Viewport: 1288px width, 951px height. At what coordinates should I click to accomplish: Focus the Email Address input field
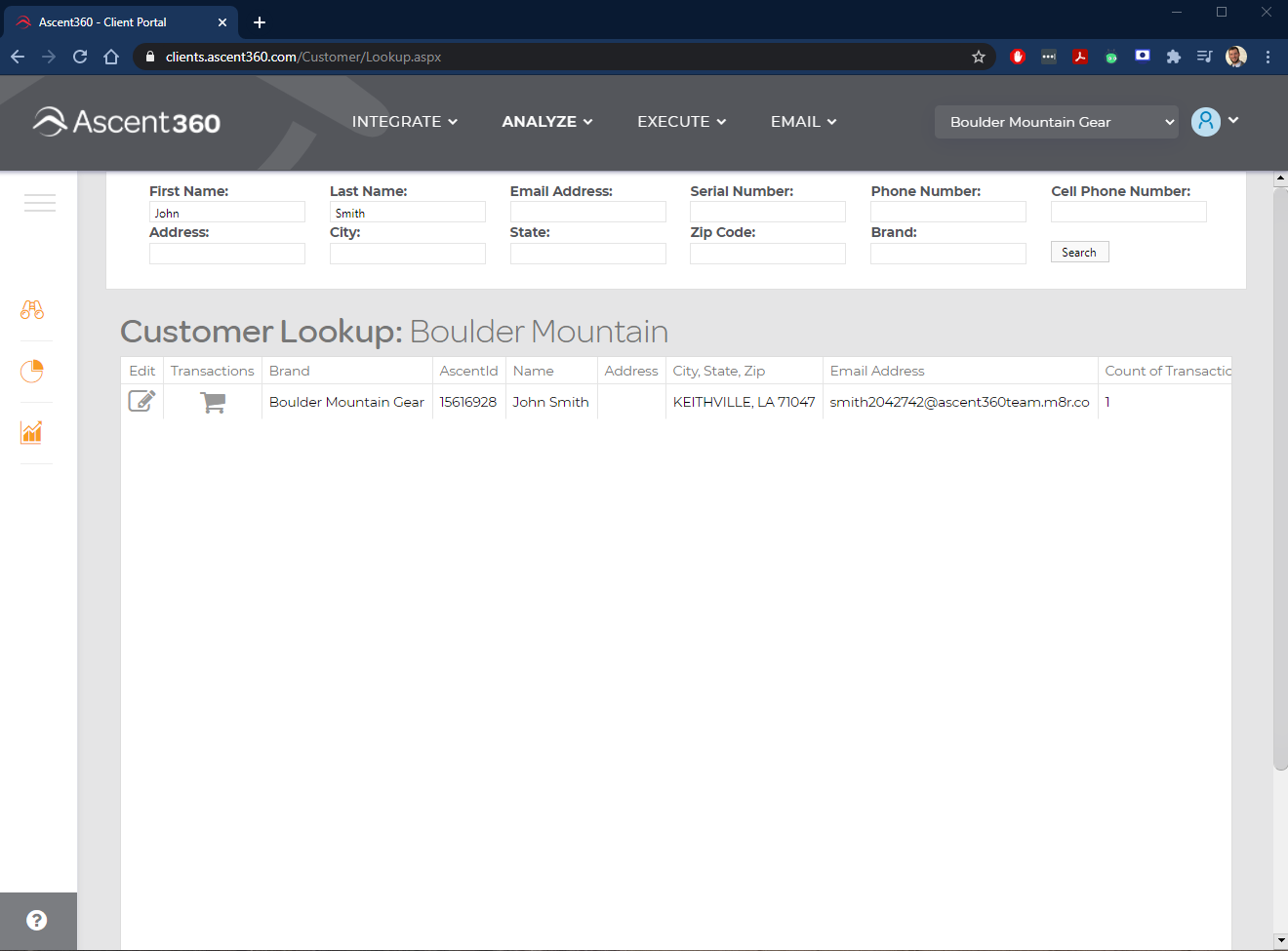tap(588, 212)
